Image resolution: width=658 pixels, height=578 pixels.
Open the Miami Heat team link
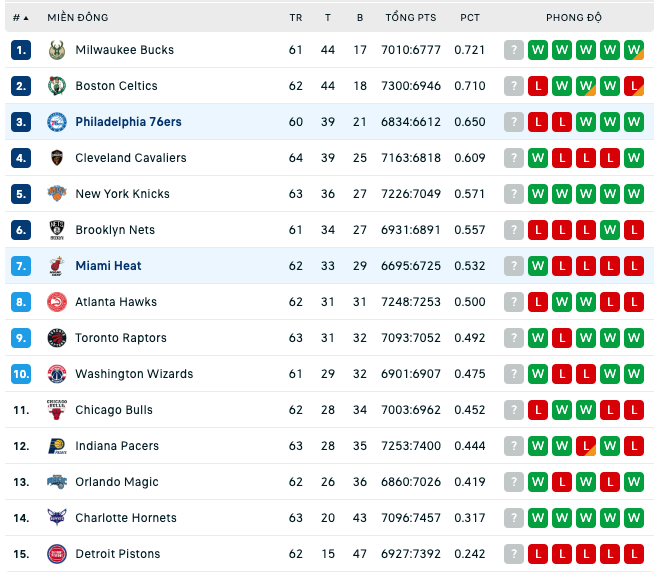[108, 266]
